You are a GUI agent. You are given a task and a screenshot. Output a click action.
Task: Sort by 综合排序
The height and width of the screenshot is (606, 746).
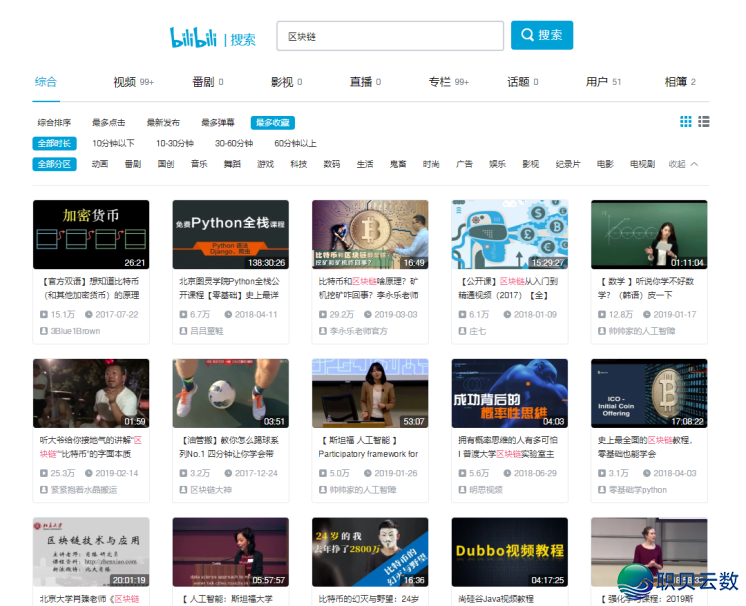click(54, 123)
